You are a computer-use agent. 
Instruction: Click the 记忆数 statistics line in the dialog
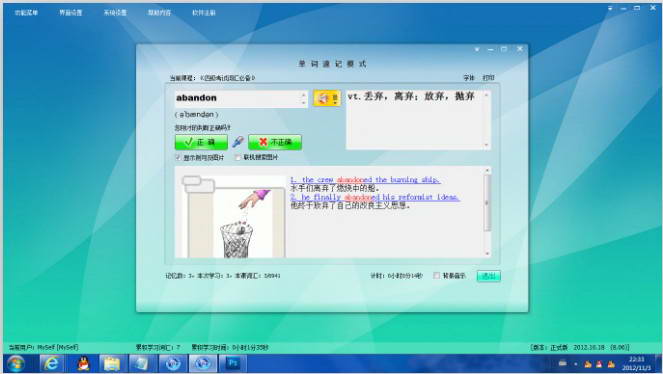[x=222, y=276]
